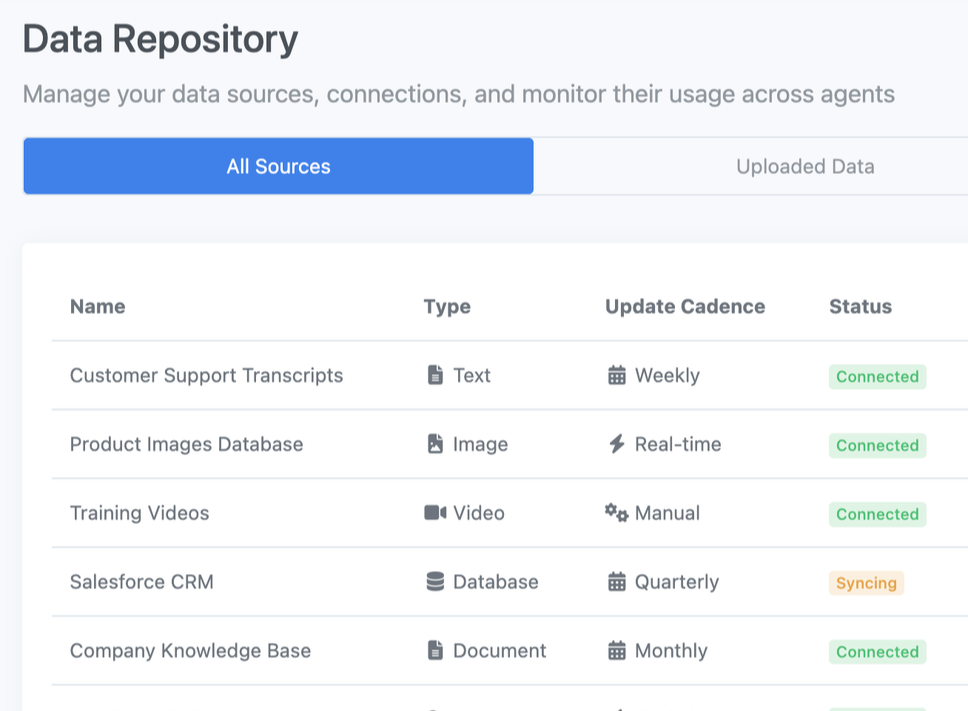Click the Status column header

pyautogui.click(x=860, y=307)
